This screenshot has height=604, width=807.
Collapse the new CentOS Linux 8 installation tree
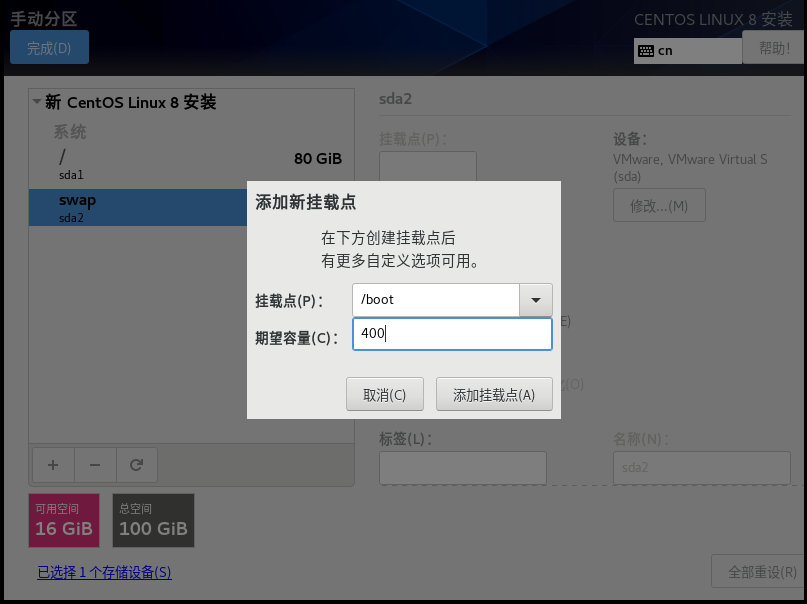coord(37,101)
